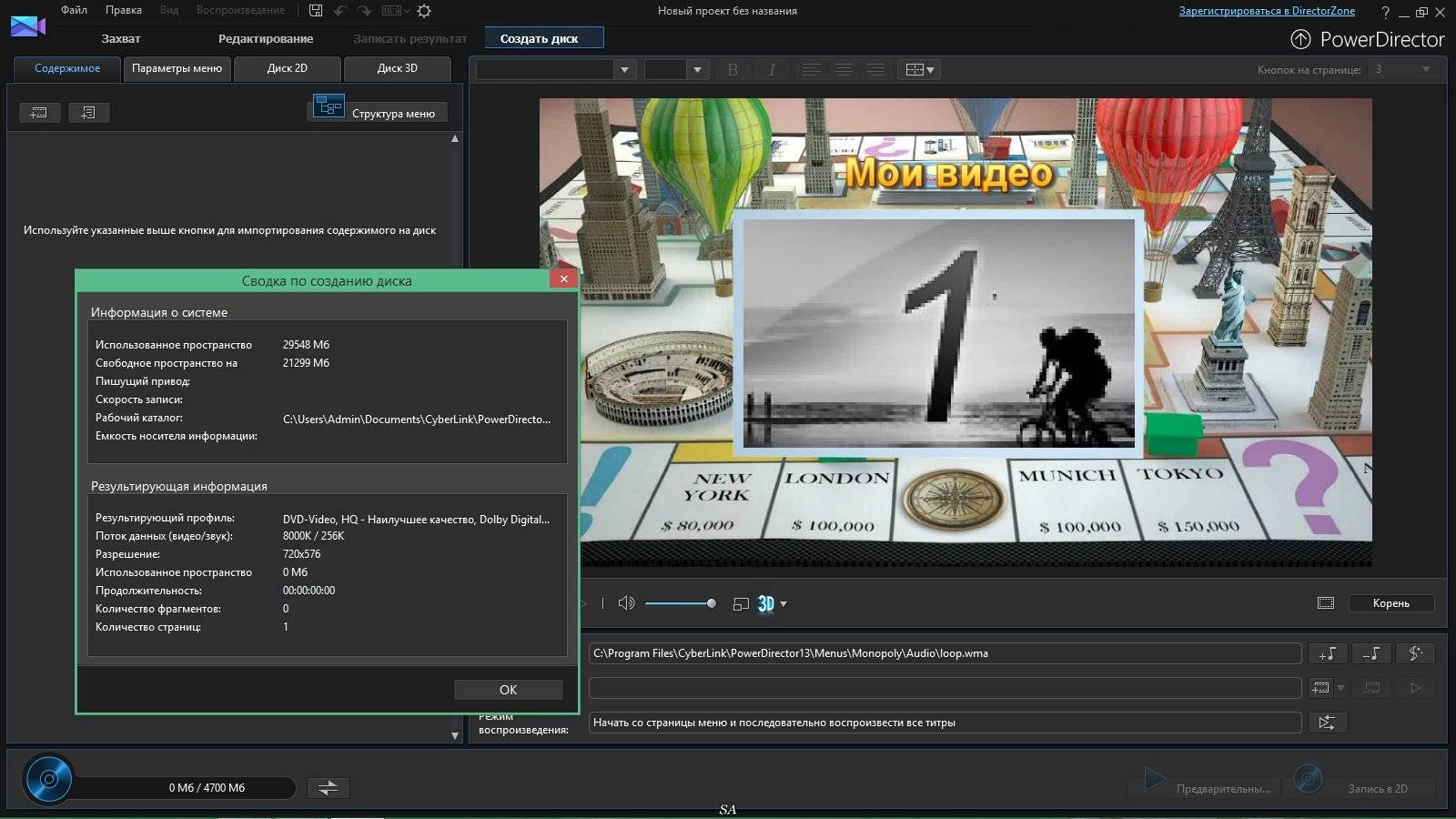Click the Корень button

[x=1390, y=602]
